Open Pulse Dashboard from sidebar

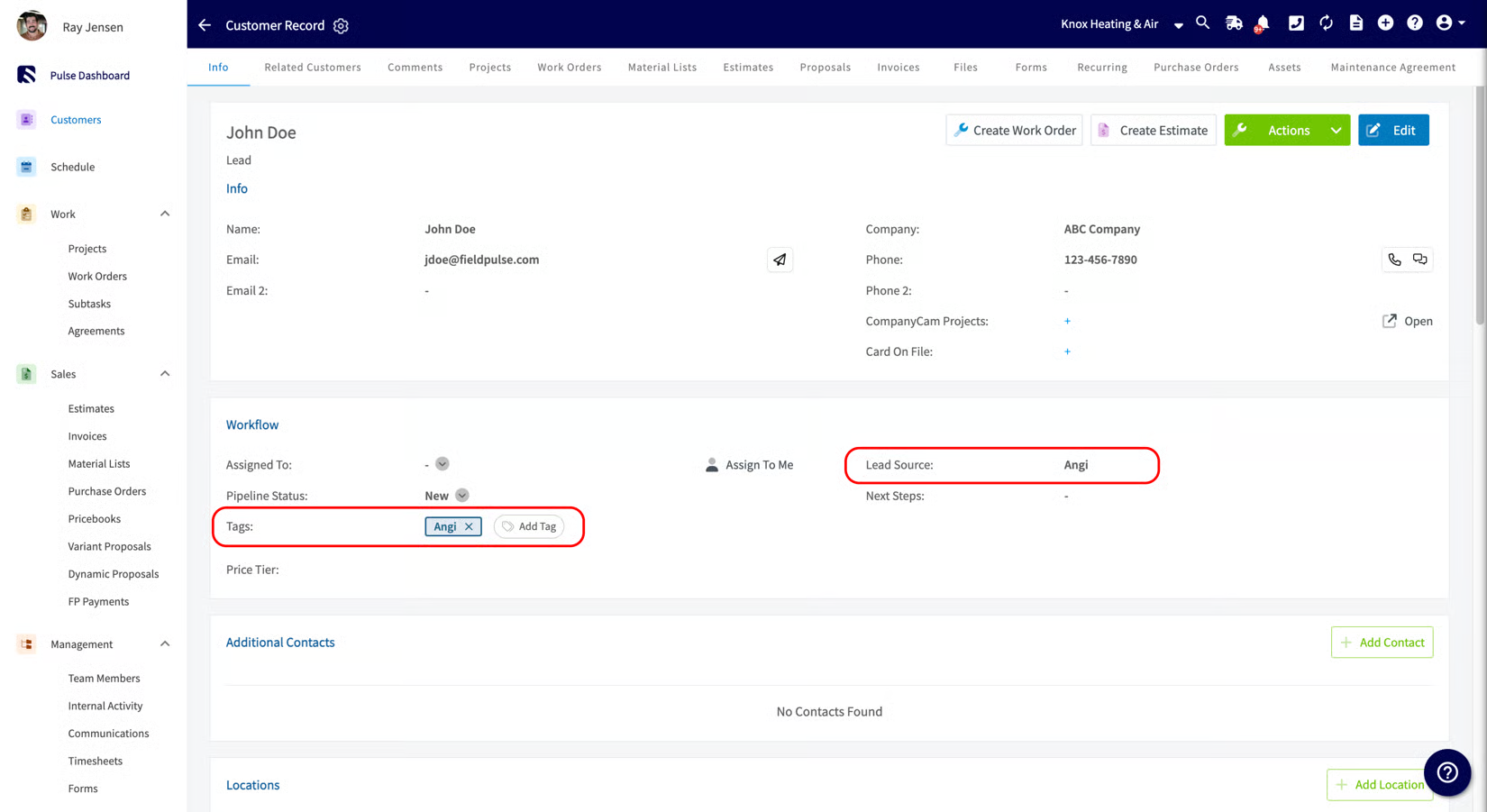point(90,76)
